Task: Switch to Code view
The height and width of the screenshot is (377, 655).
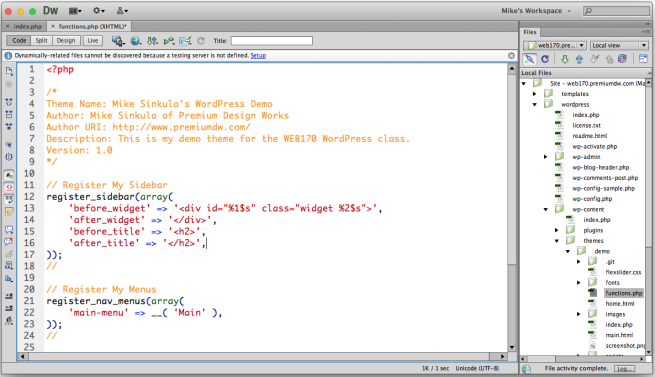Action: click(19, 41)
